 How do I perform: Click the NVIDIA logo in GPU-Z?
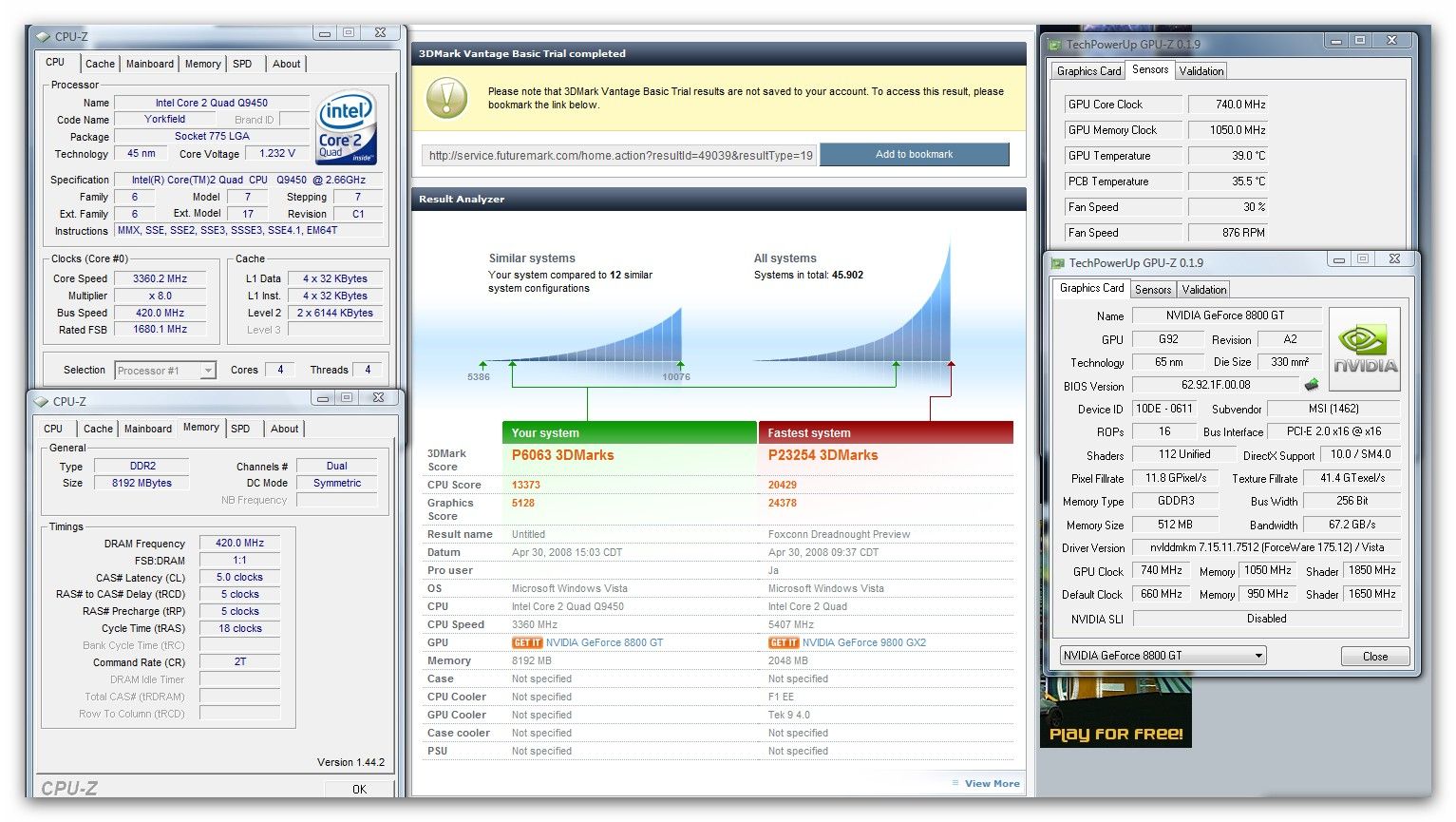1365,349
